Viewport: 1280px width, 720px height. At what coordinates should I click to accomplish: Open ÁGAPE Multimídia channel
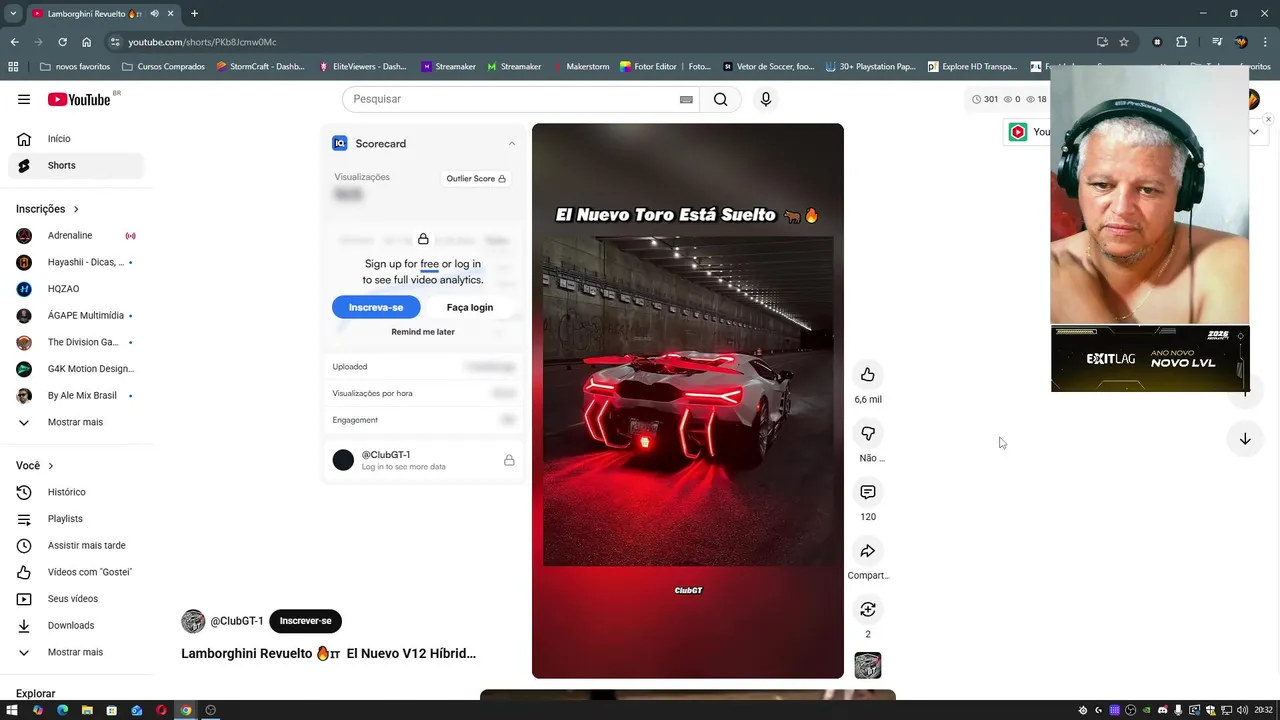click(76, 315)
